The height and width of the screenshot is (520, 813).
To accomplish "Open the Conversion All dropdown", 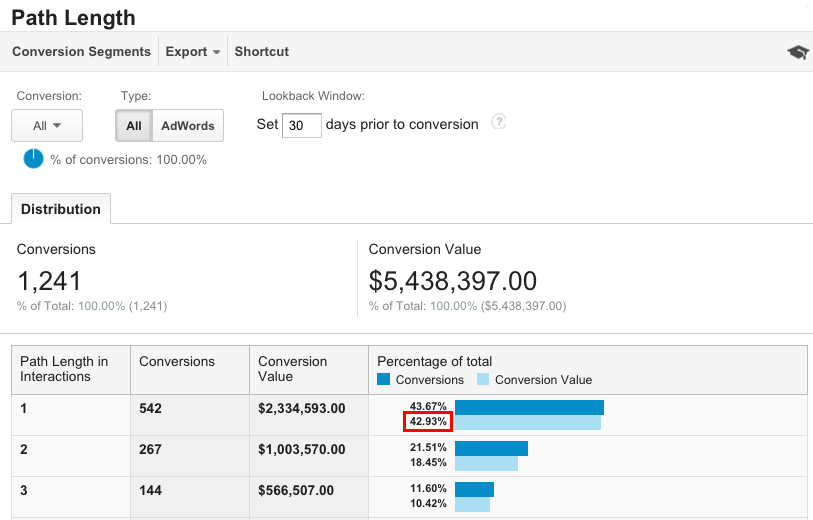I will pyautogui.click(x=47, y=126).
